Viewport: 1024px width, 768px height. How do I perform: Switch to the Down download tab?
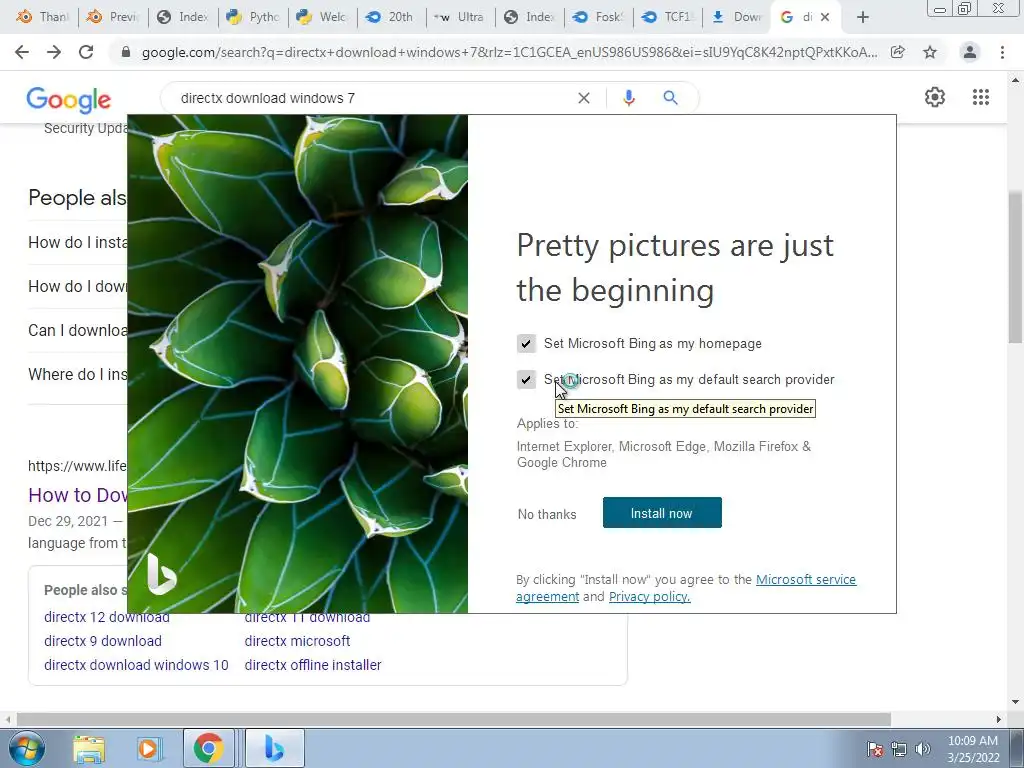(x=738, y=17)
